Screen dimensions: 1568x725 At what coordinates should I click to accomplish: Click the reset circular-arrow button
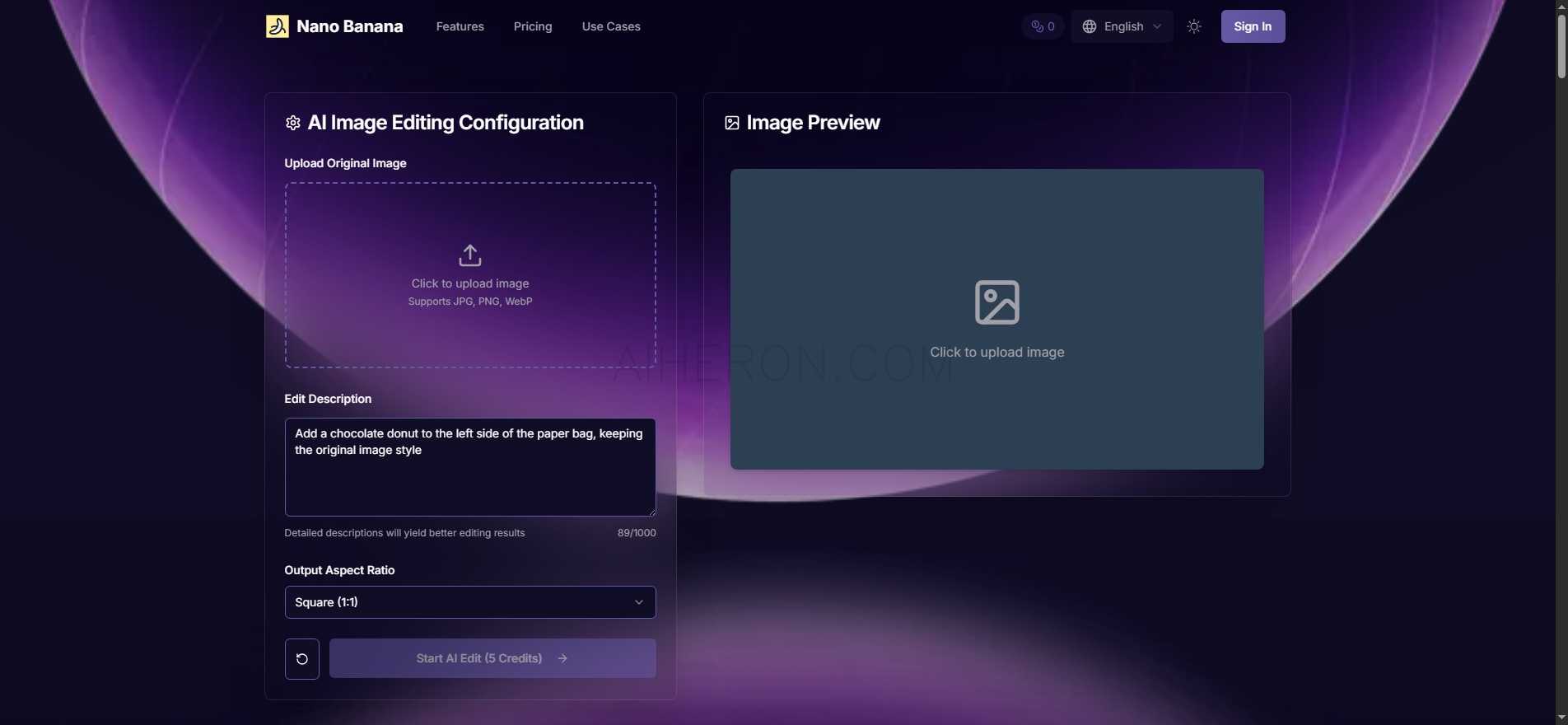click(302, 658)
